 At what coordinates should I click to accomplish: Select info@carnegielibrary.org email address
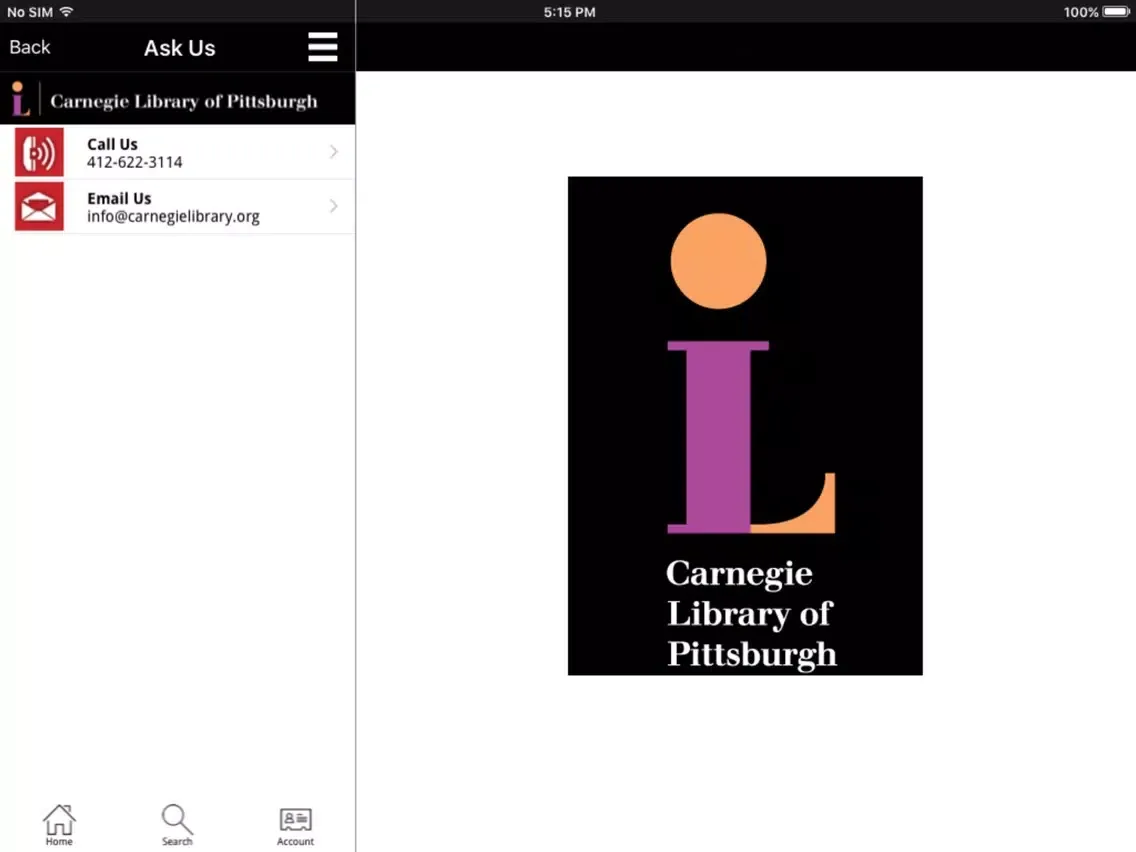pos(173,217)
